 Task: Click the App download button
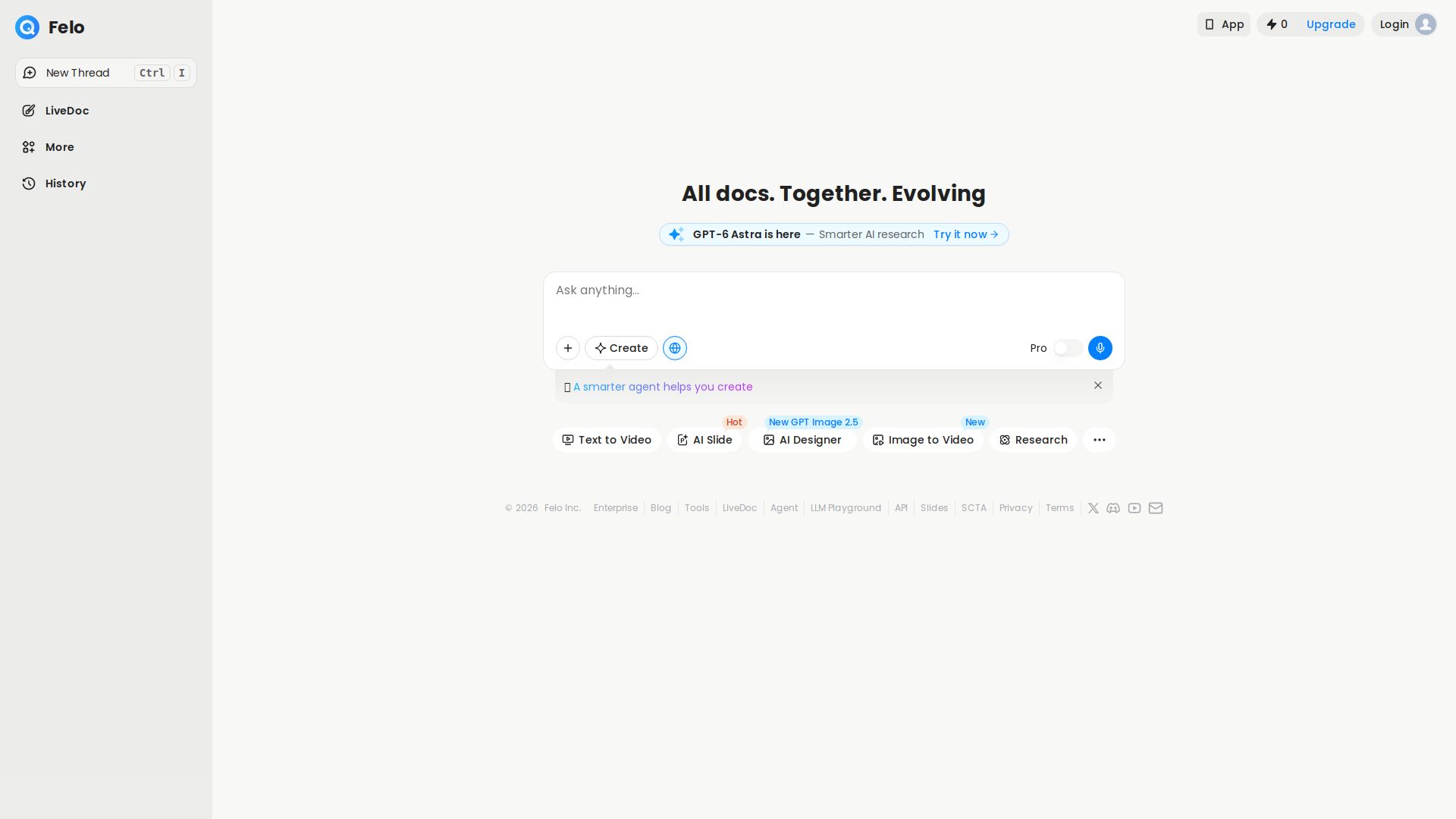1224,24
